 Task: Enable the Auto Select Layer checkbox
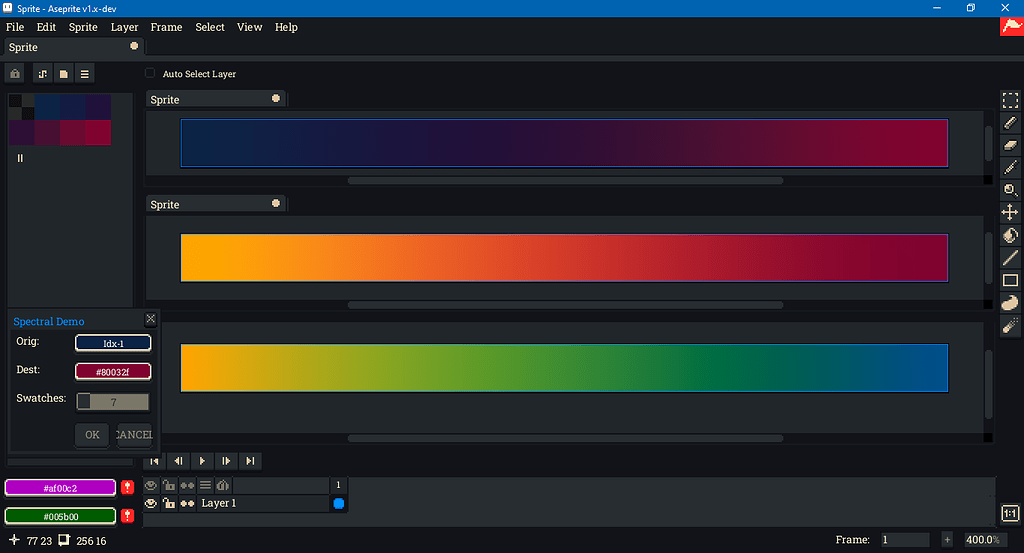click(x=151, y=73)
